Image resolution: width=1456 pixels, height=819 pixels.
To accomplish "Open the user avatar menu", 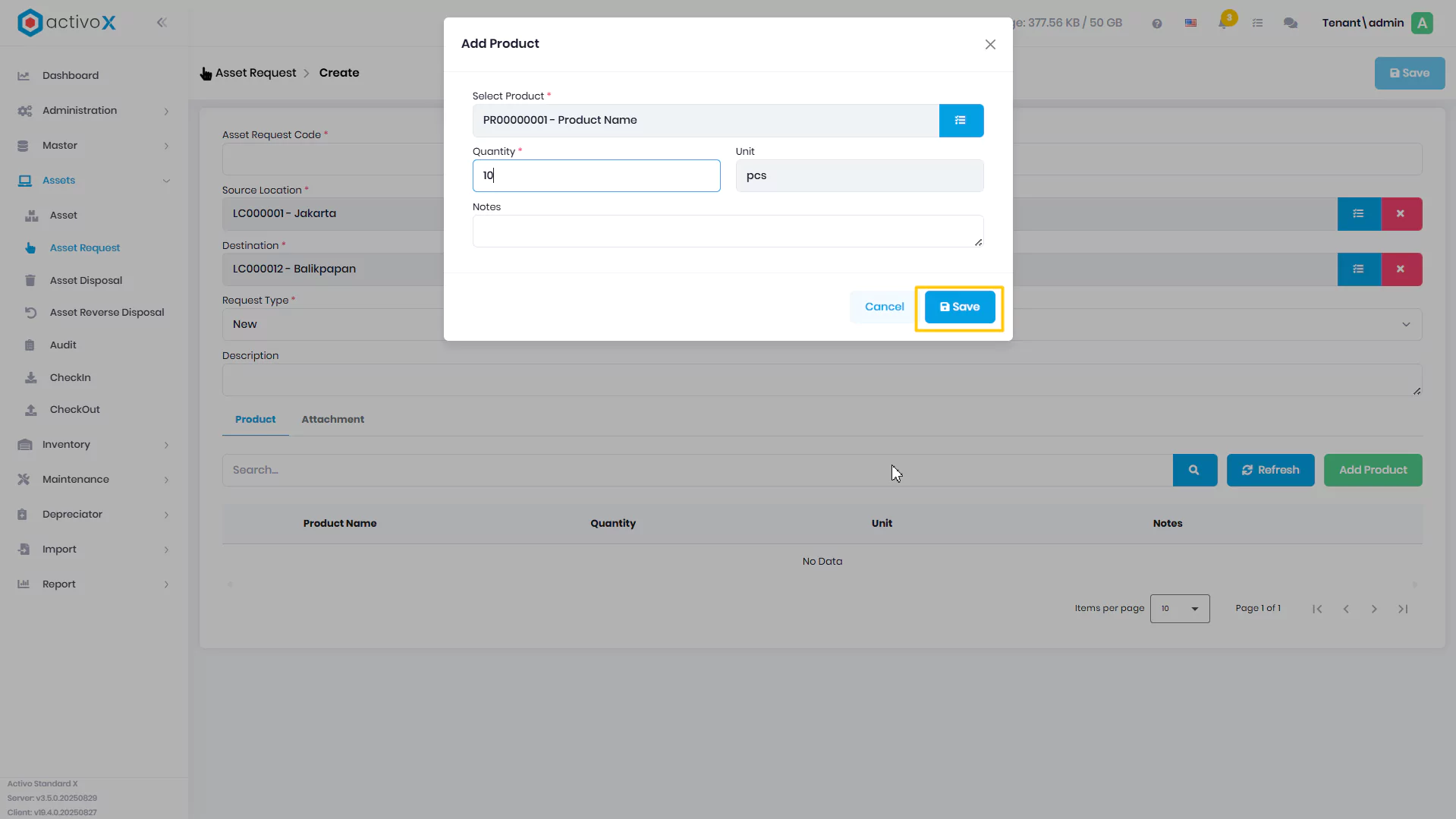I will (x=1423, y=23).
